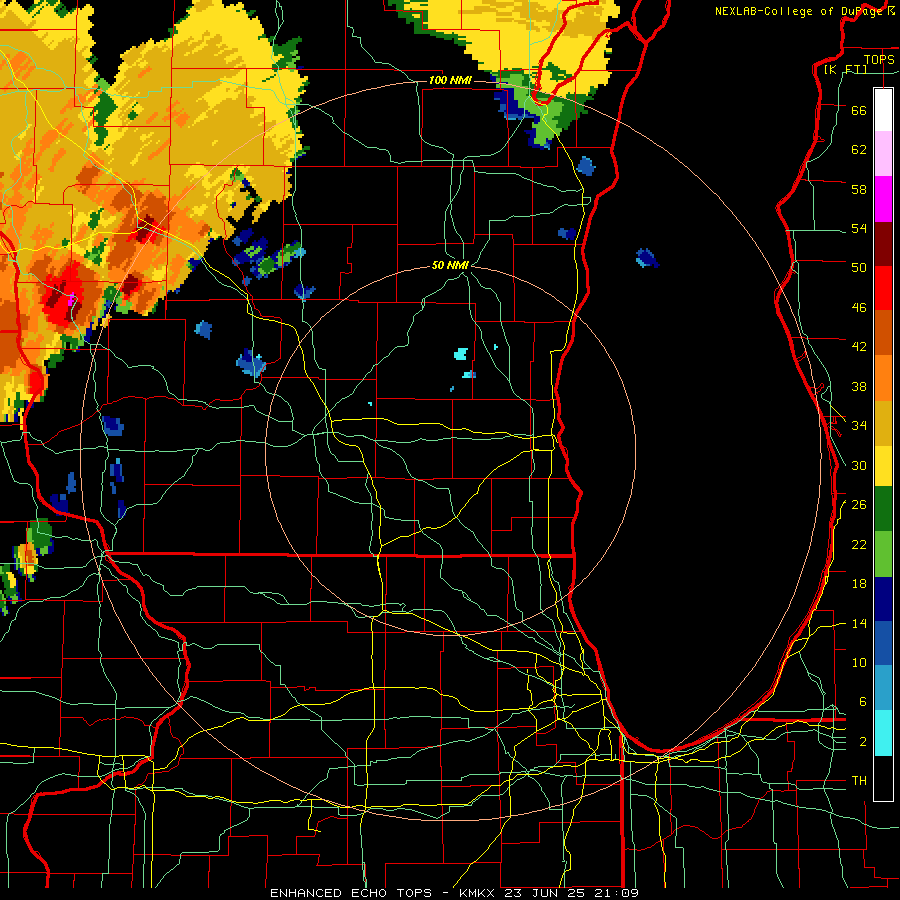
Task: Click the 62 legend value
Action: pos(859,150)
